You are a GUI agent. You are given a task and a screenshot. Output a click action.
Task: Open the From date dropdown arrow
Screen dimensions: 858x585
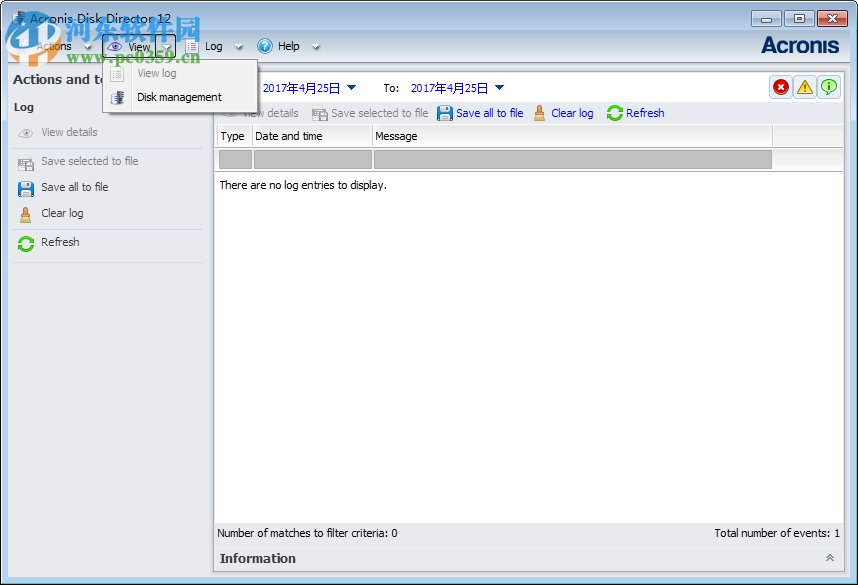pos(352,88)
